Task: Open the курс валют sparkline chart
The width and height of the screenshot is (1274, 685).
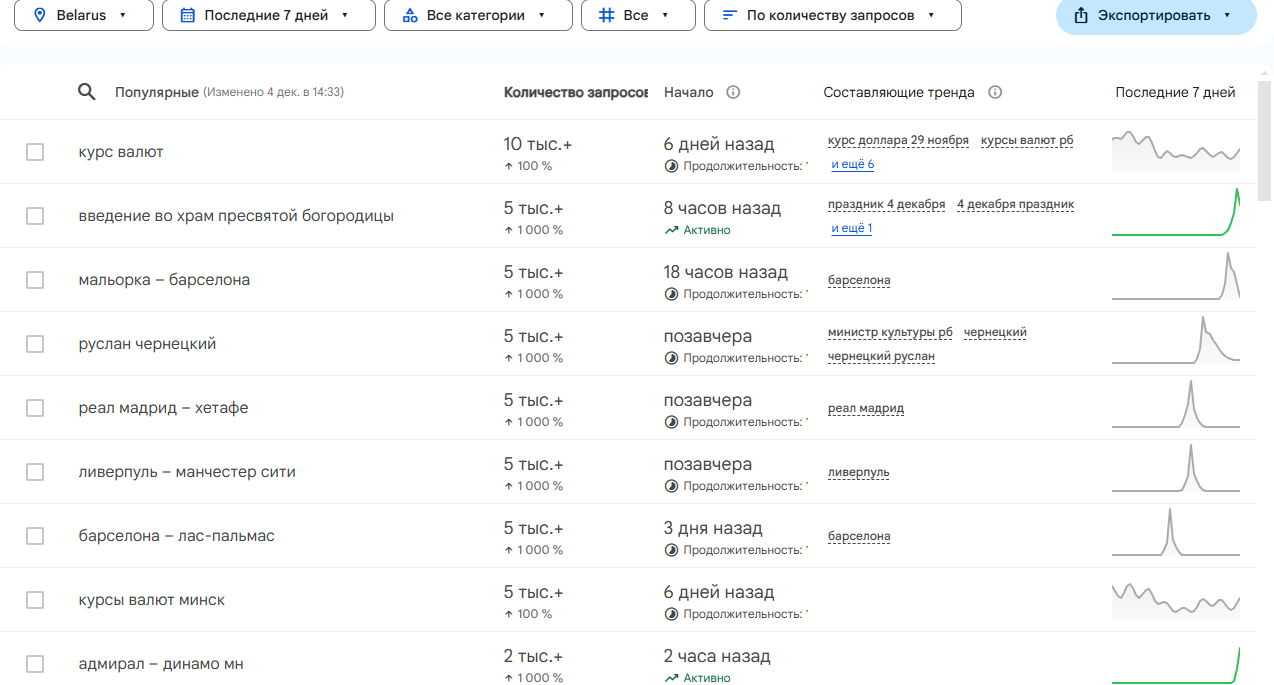Action: [x=1176, y=150]
